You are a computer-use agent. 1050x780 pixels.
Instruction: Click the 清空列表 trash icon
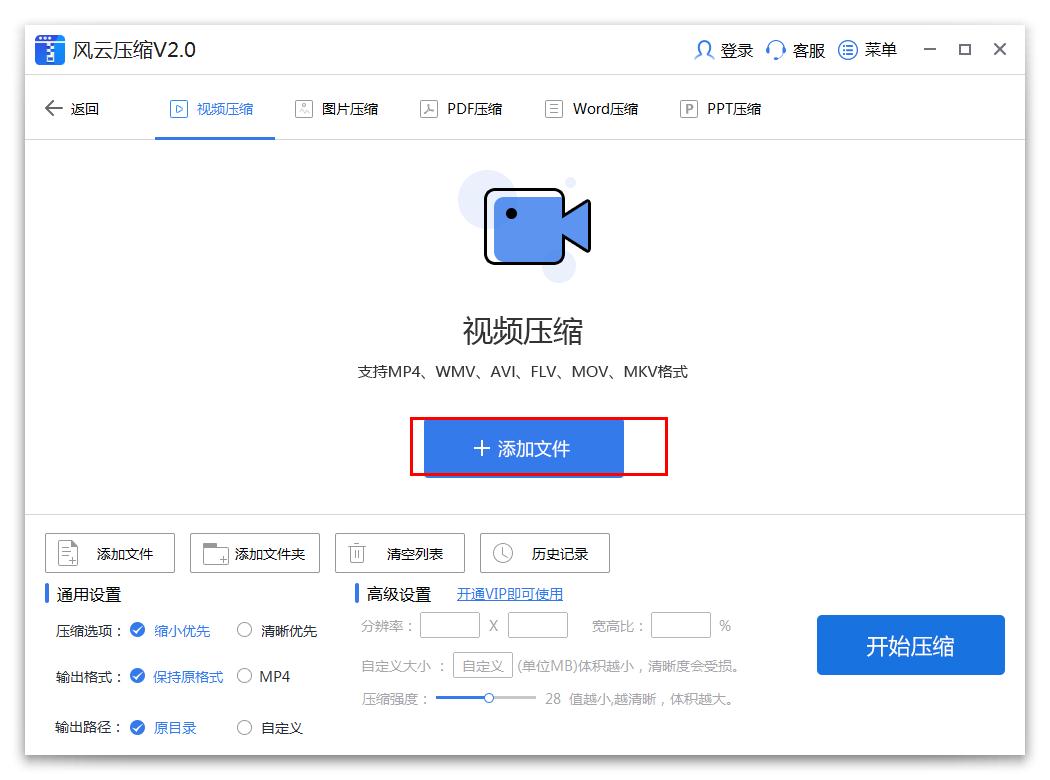pos(356,552)
